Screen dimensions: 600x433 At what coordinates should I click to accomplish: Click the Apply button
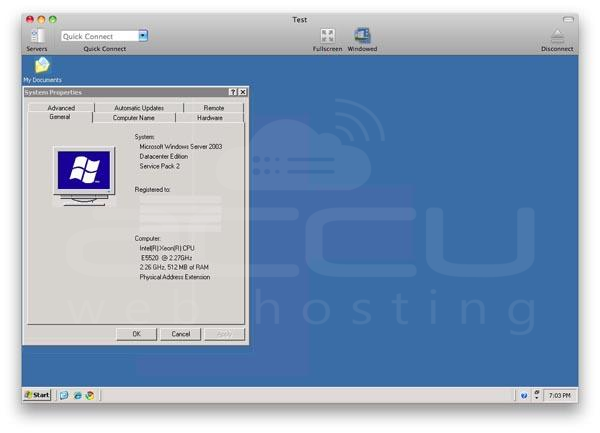pos(224,334)
